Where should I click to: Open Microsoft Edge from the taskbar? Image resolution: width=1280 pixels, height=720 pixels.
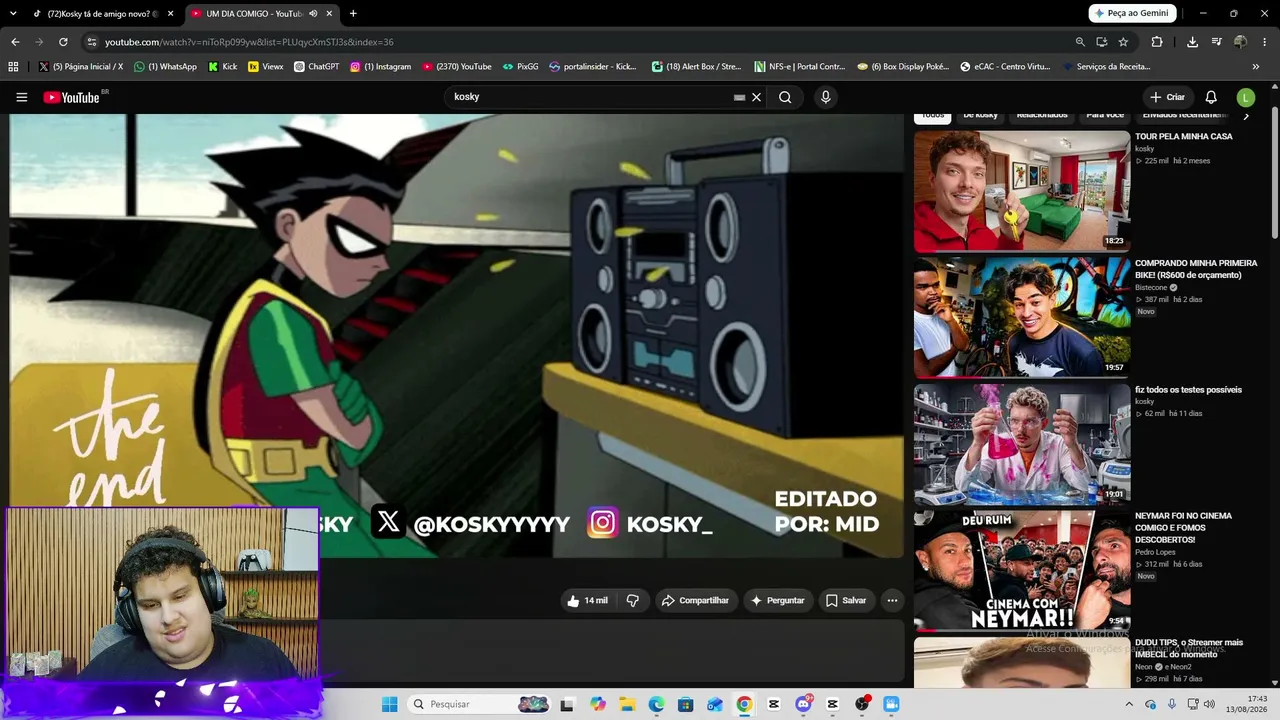pyautogui.click(x=656, y=704)
